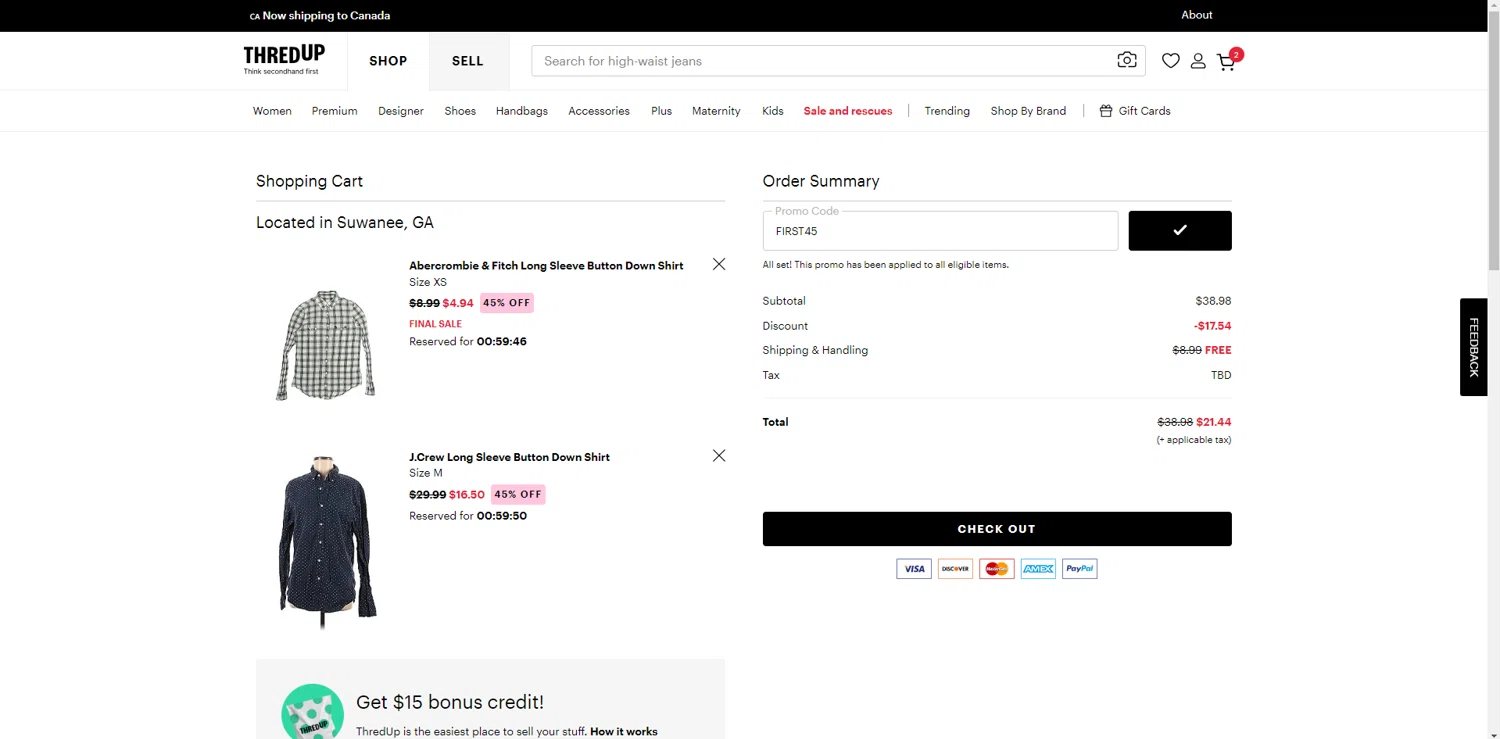The height and width of the screenshot is (739, 1500).
Task: Open the Accessories category menu
Action: pyautogui.click(x=599, y=111)
